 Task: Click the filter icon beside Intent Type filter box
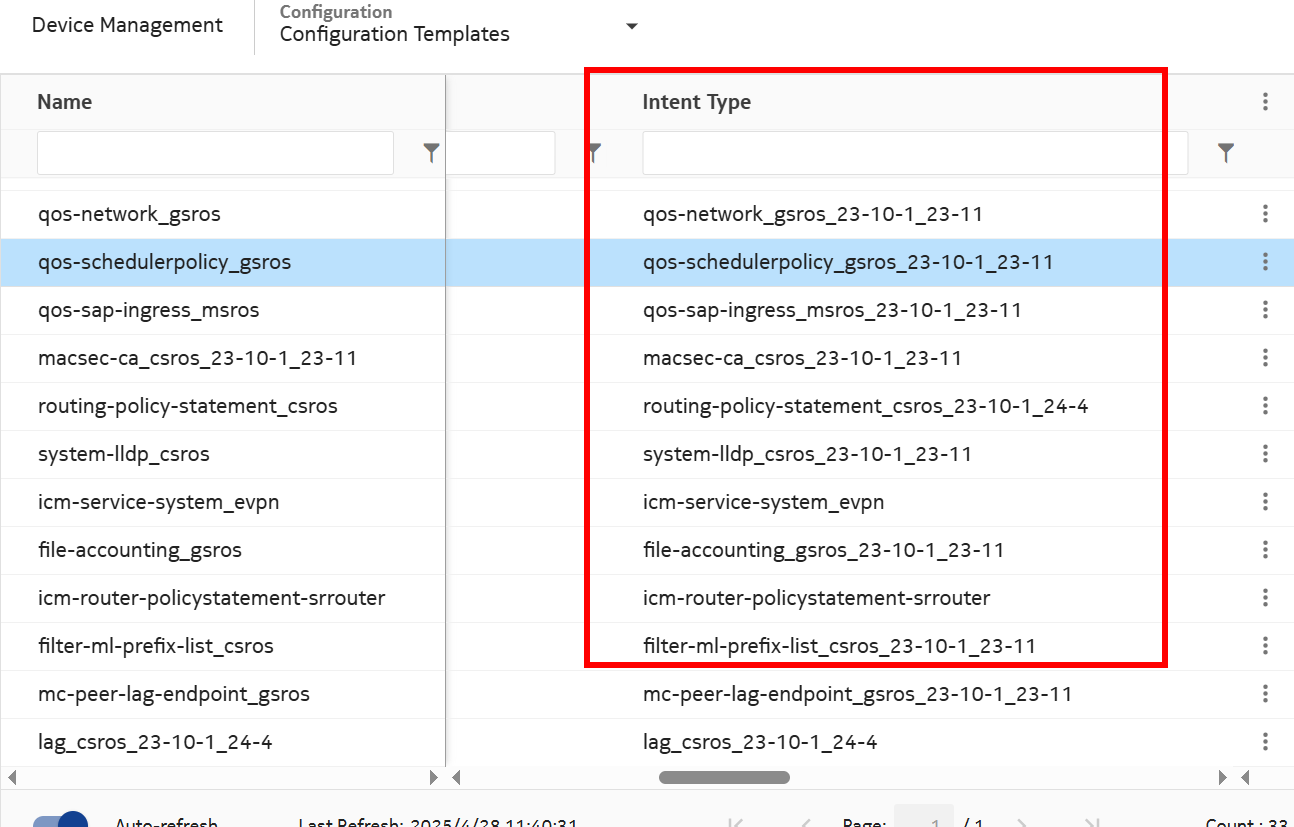pyautogui.click(x=1225, y=153)
